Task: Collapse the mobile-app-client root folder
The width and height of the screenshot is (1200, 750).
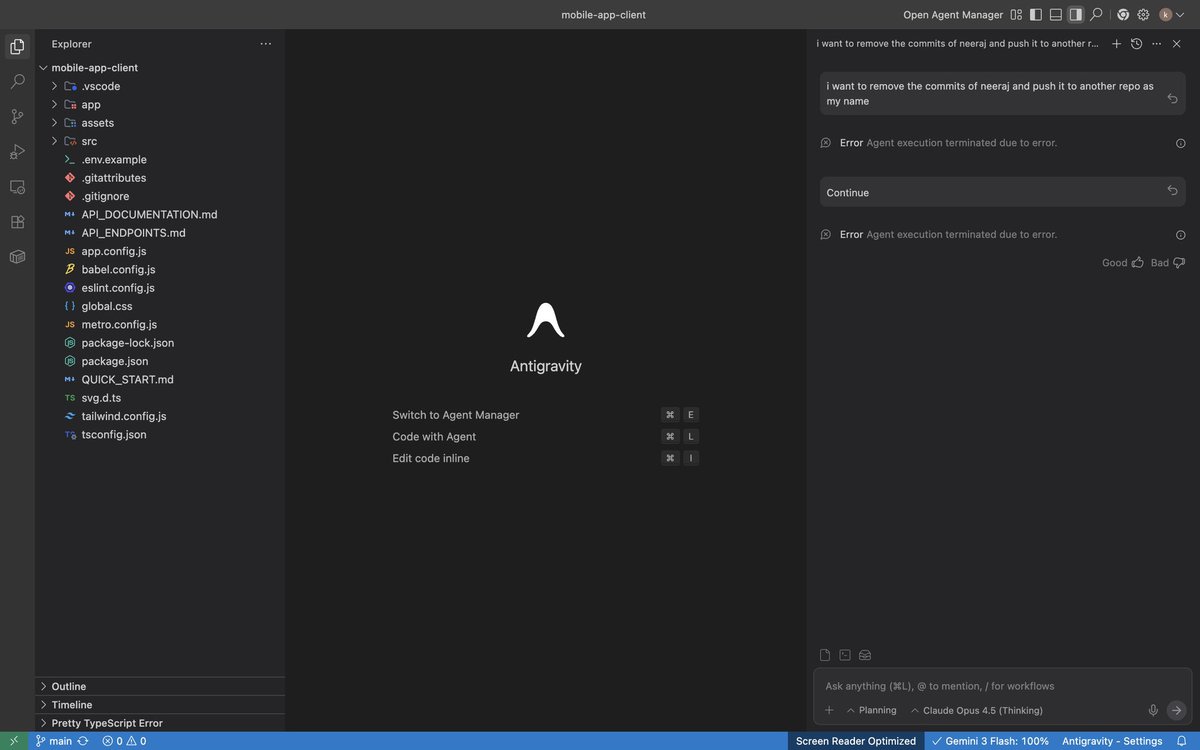Action: [160, 68]
